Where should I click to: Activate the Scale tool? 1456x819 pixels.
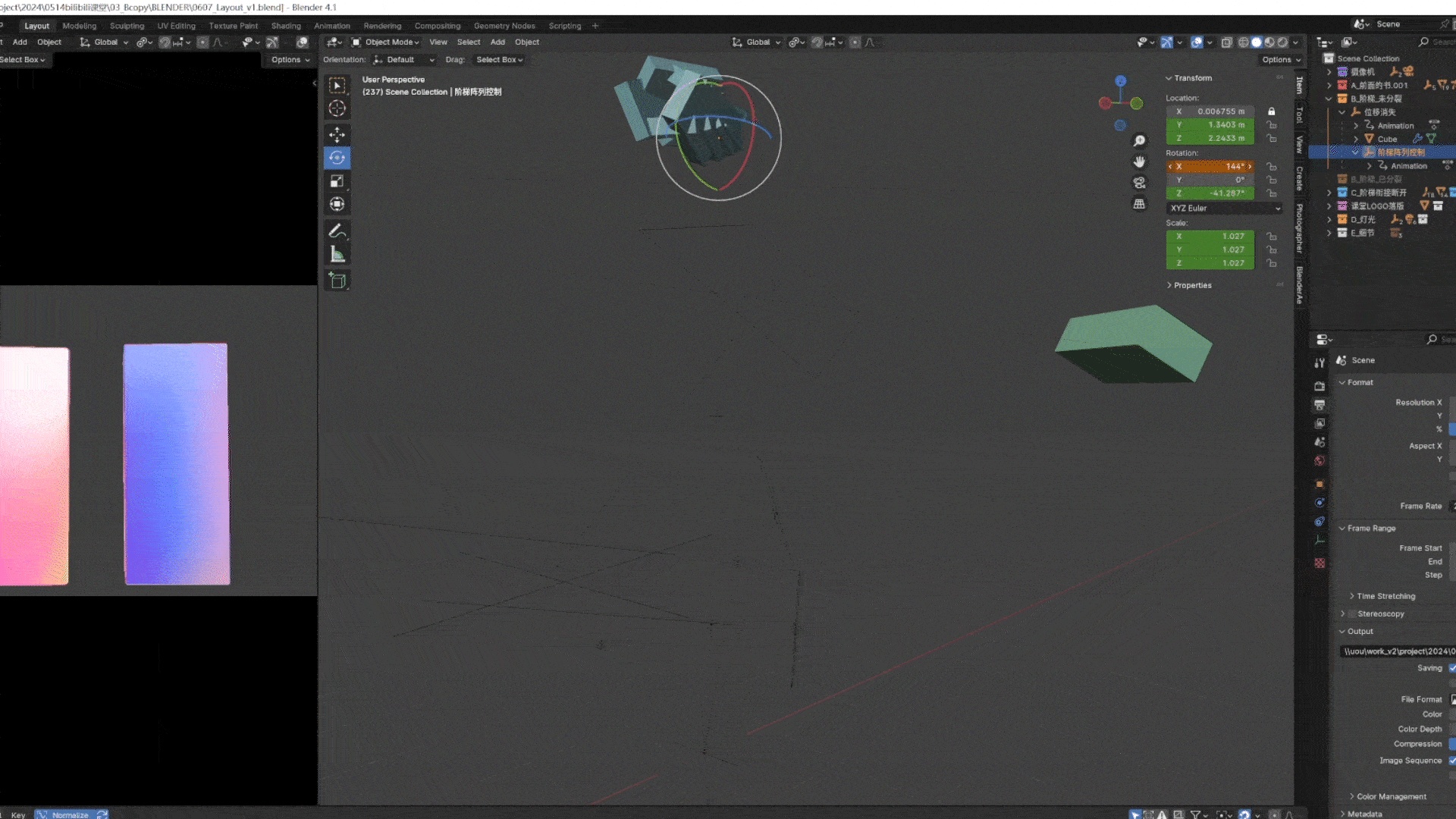337,181
